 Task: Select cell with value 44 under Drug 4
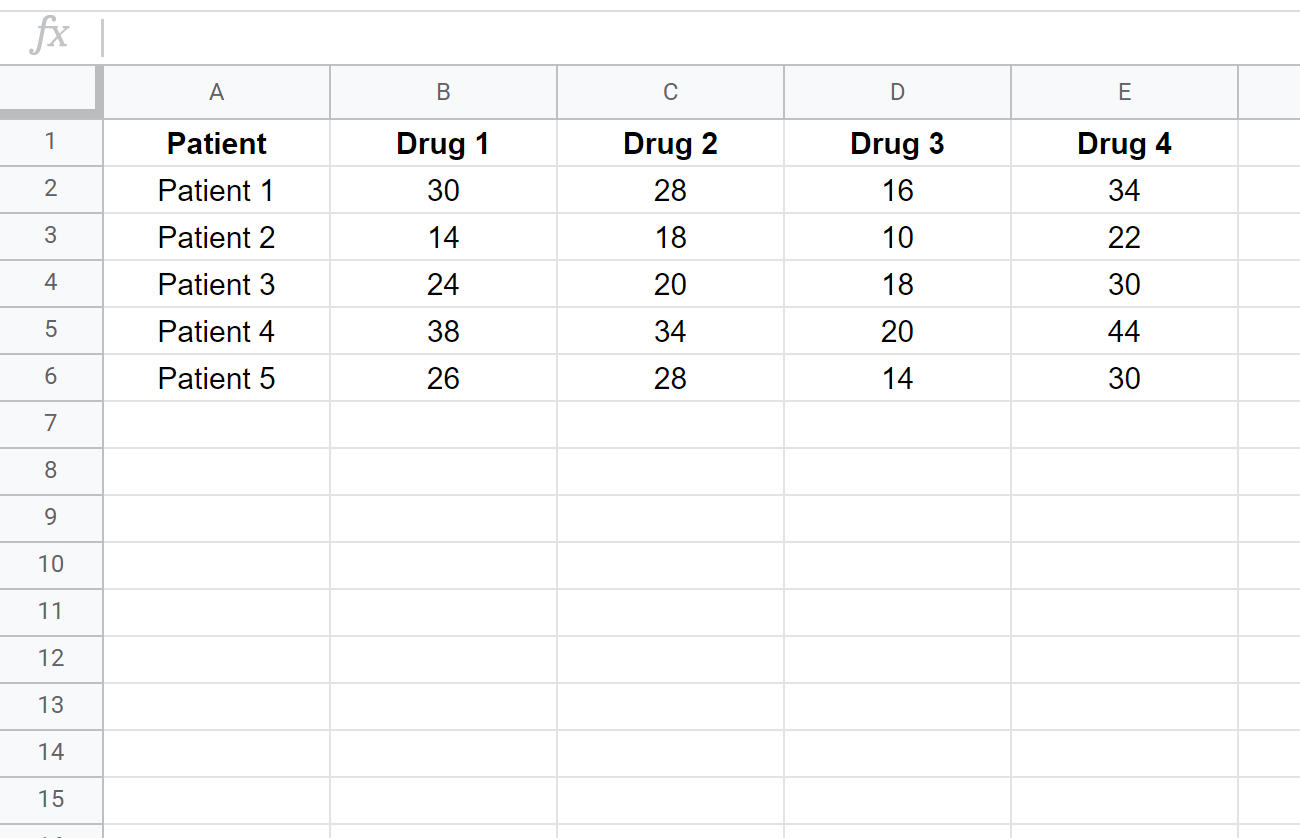(x=1125, y=331)
